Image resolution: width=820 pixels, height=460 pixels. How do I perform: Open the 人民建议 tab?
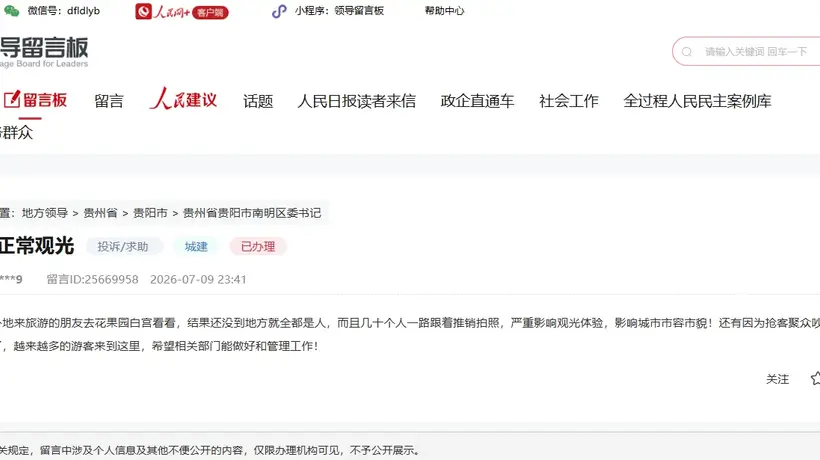tap(183, 99)
